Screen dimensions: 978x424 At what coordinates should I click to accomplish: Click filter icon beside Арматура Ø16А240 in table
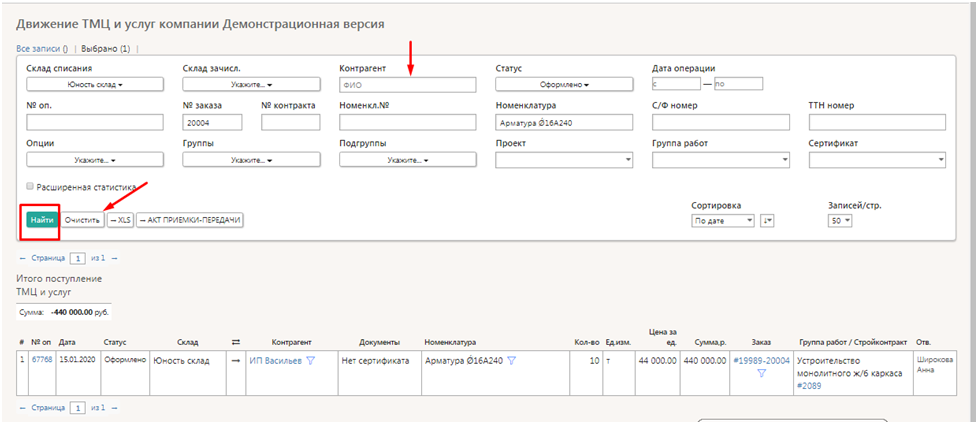tap(511, 361)
